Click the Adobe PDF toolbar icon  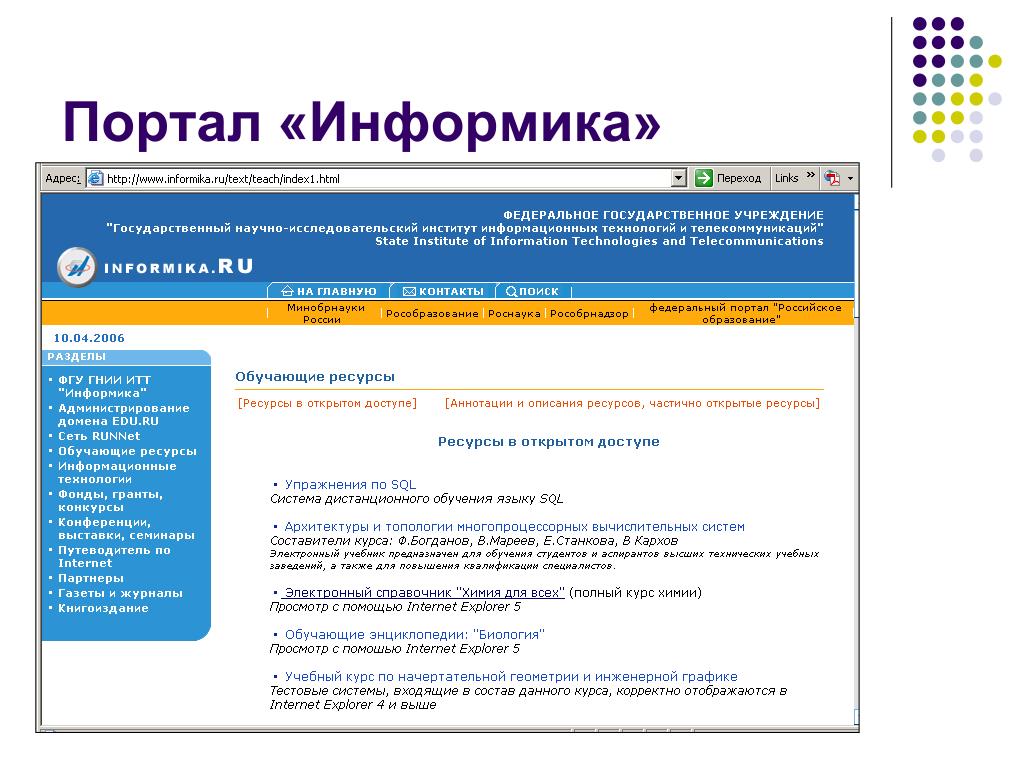coord(832,178)
